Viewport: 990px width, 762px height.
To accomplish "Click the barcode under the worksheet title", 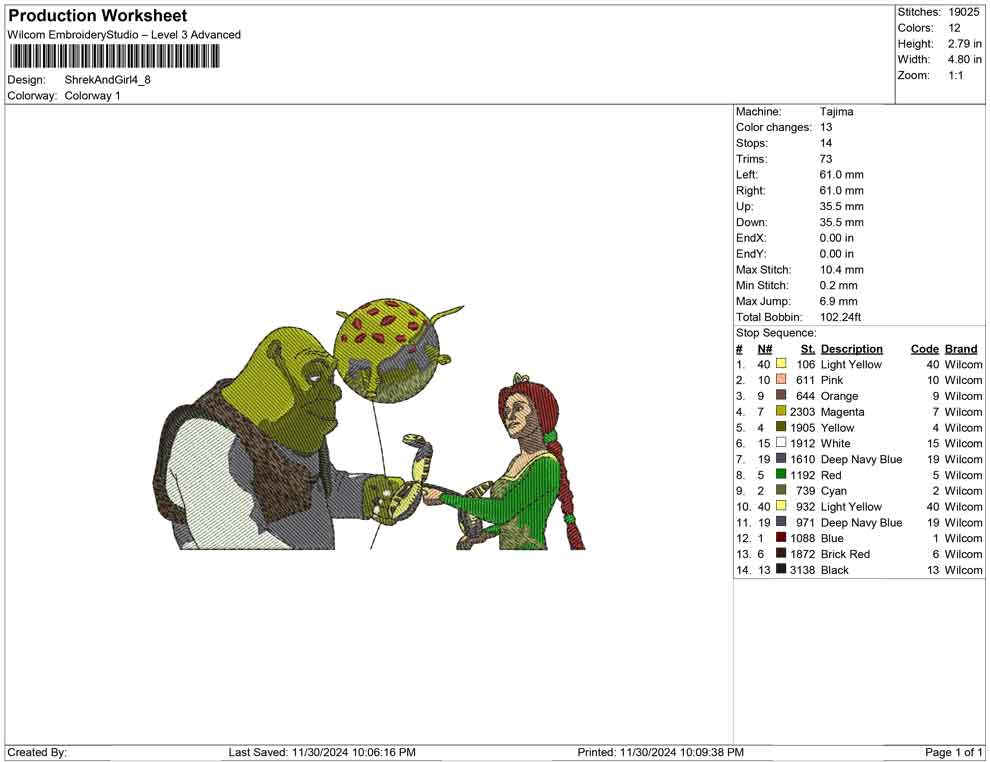I will [x=114, y=56].
